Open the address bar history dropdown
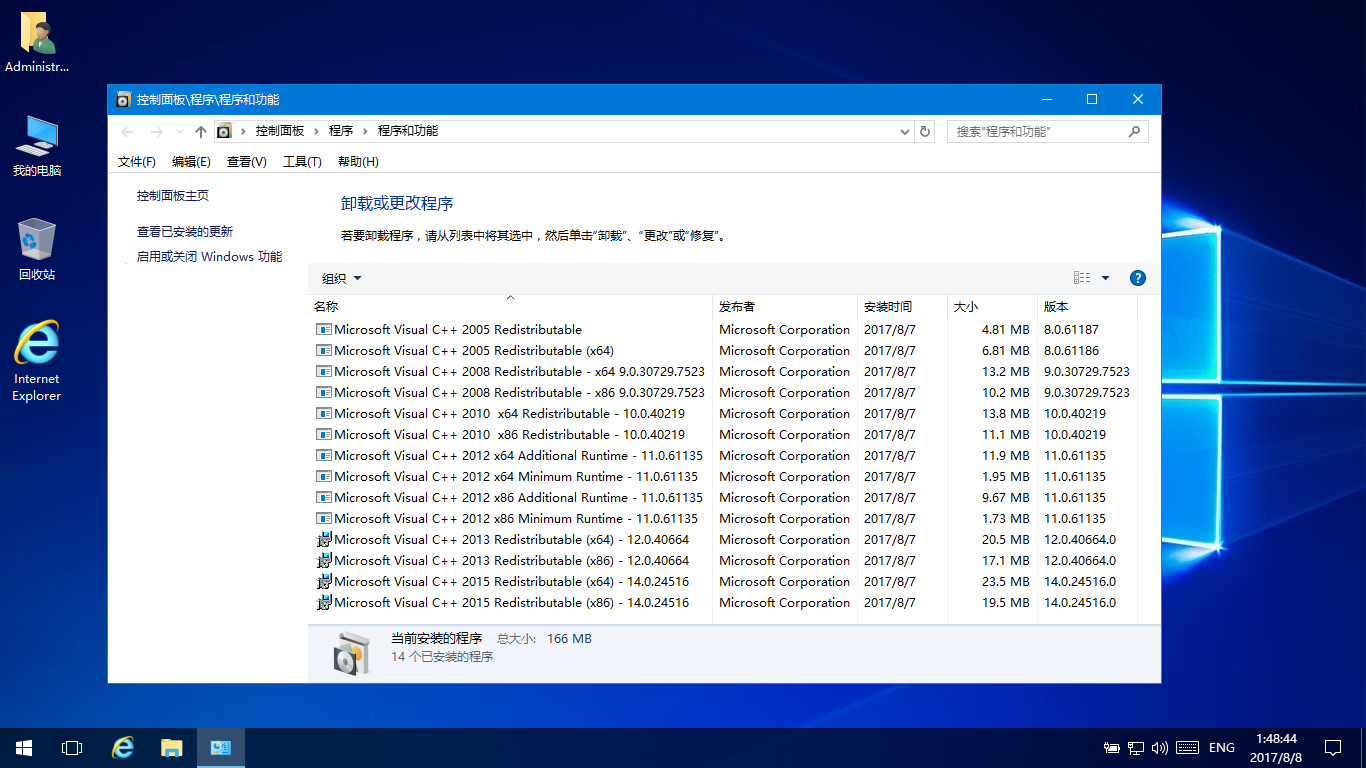Image resolution: width=1366 pixels, height=768 pixels. coord(905,131)
